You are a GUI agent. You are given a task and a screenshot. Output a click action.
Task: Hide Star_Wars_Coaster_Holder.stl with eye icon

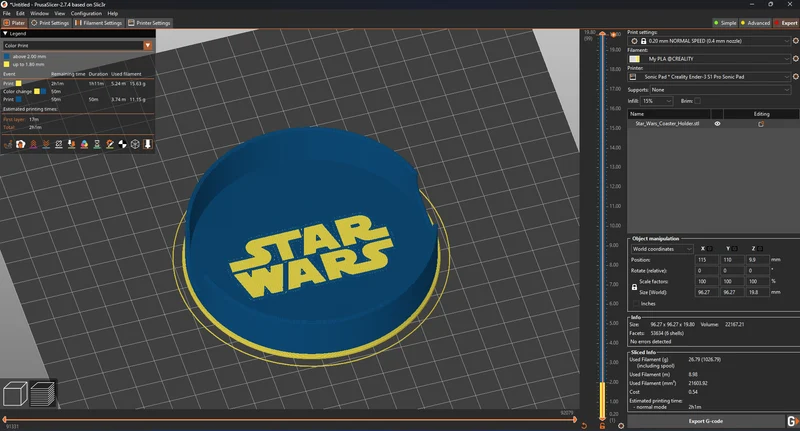pyautogui.click(x=717, y=124)
